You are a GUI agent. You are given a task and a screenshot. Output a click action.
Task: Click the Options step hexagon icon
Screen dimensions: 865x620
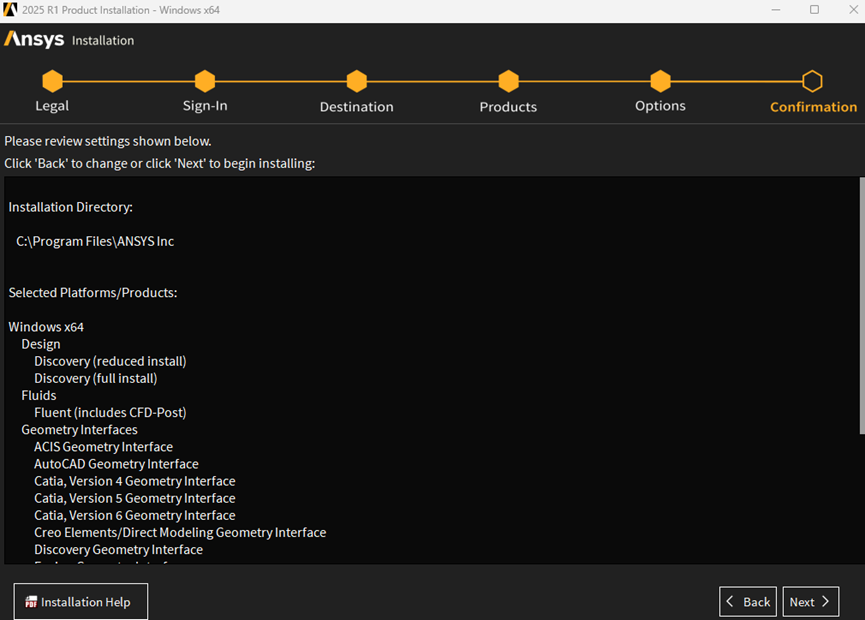[660, 81]
